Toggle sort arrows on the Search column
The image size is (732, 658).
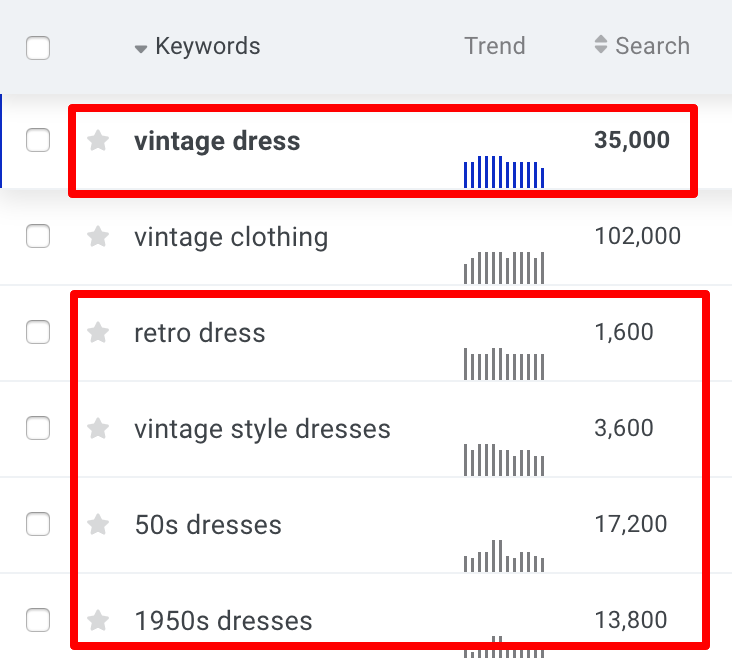[x=601, y=44]
